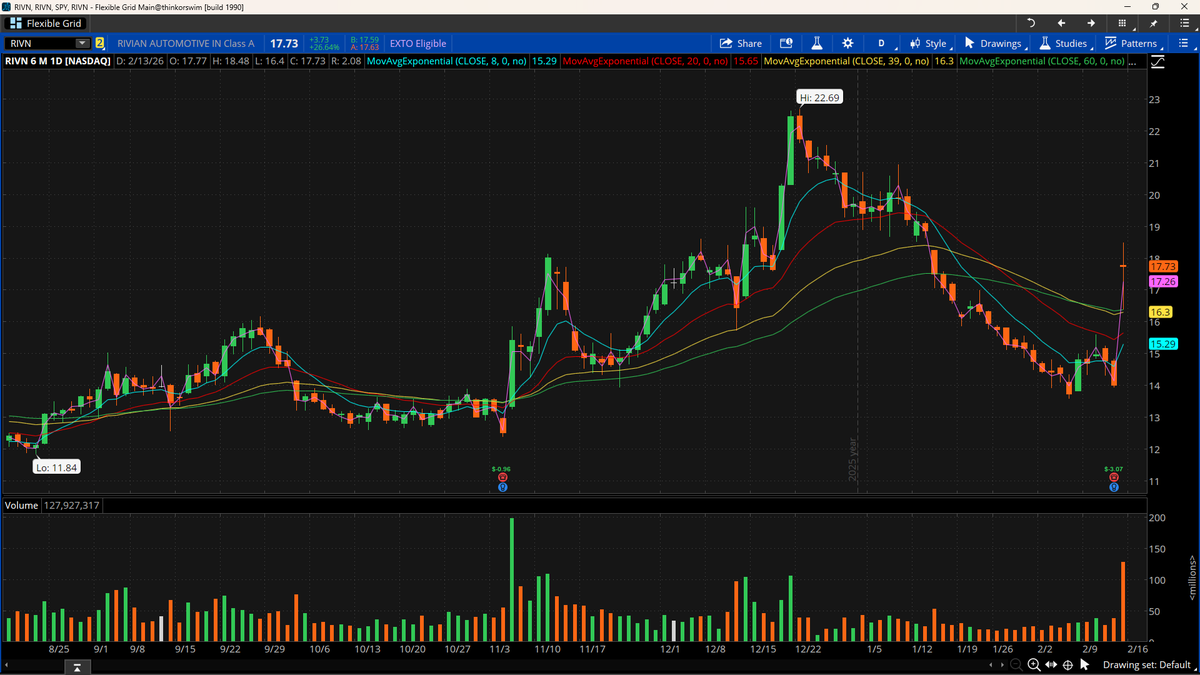Toggle the chart scale icon at top right

click(1157, 62)
